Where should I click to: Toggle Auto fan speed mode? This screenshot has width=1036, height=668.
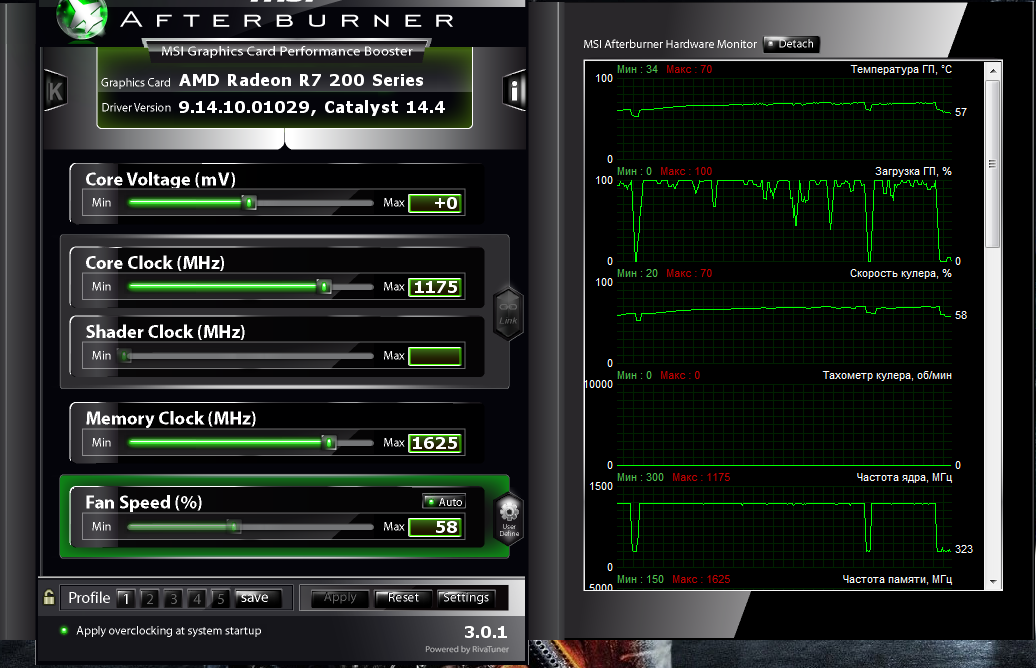[444, 502]
